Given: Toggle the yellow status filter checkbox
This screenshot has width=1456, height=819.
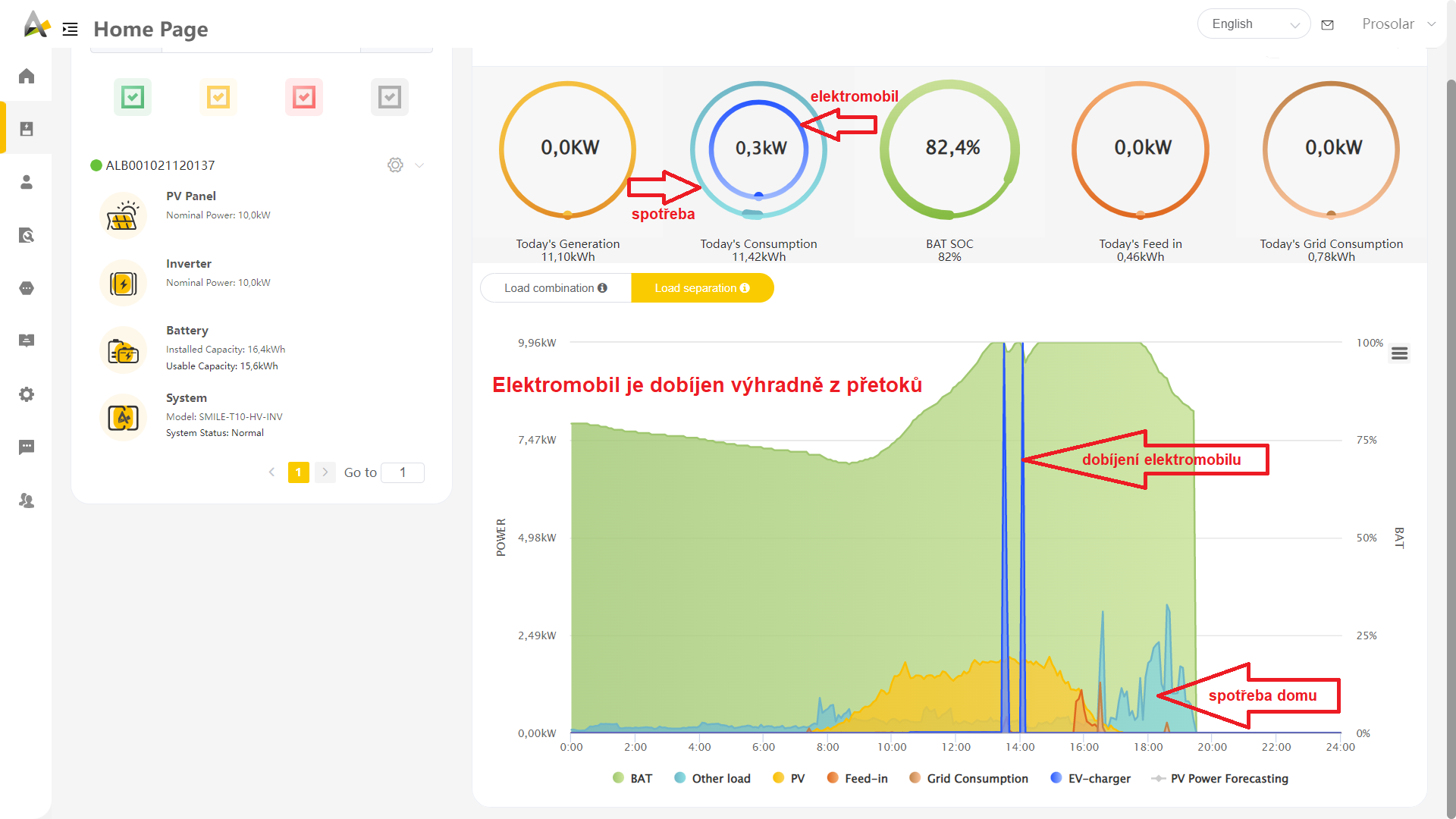Looking at the screenshot, I should [x=218, y=97].
